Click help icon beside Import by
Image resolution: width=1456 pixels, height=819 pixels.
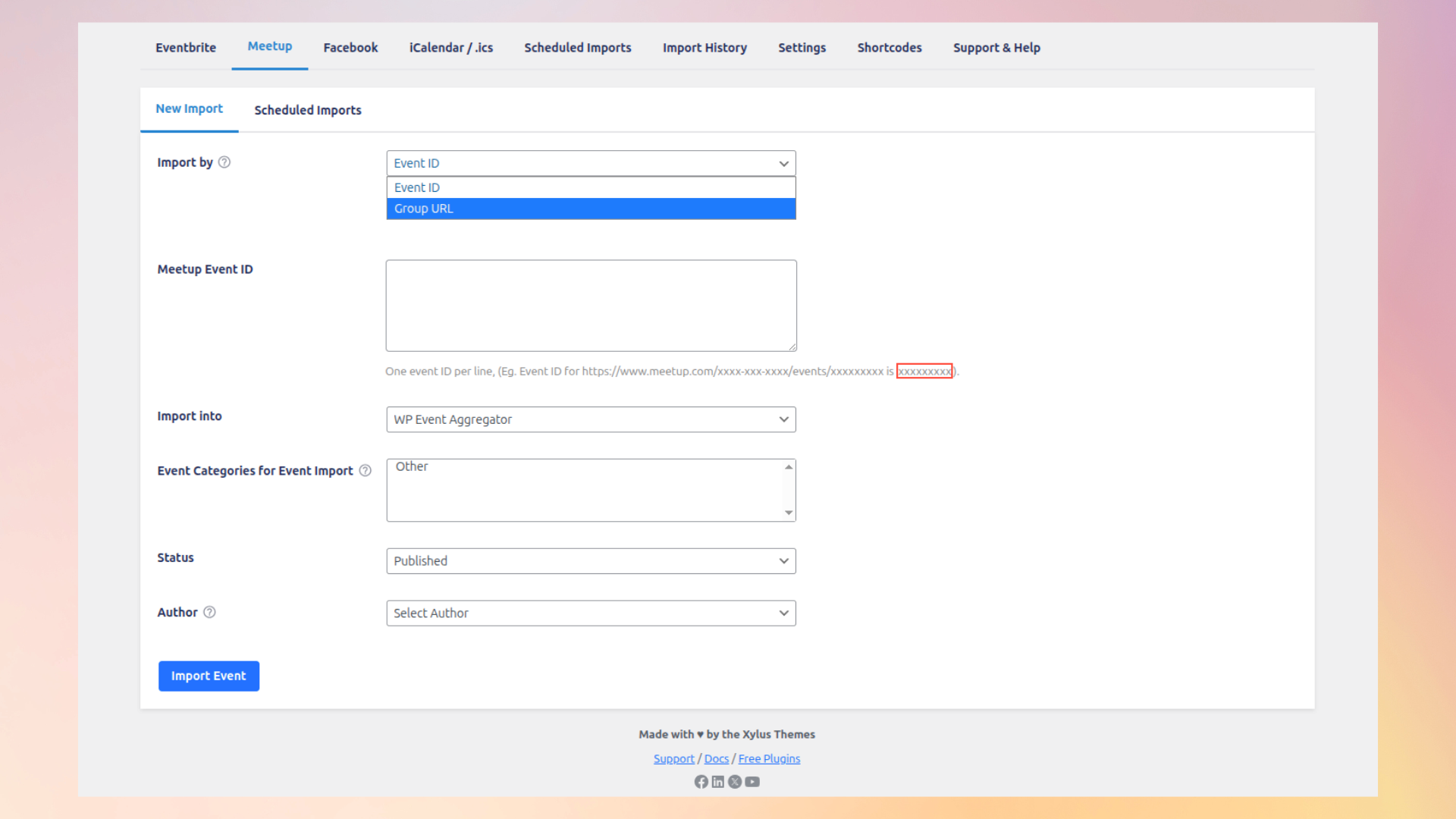pyautogui.click(x=224, y=162)
